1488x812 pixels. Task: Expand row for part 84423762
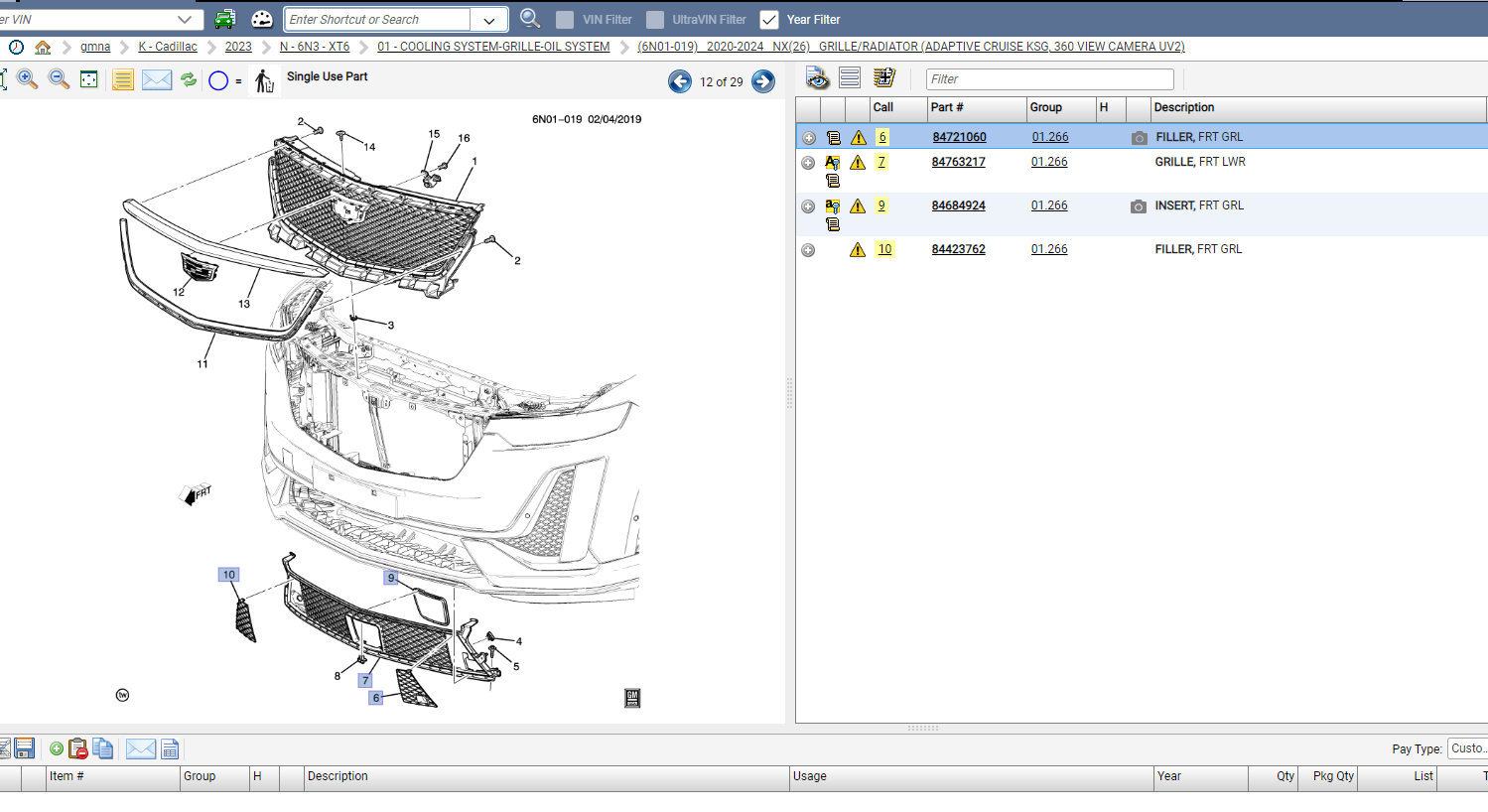808,250
